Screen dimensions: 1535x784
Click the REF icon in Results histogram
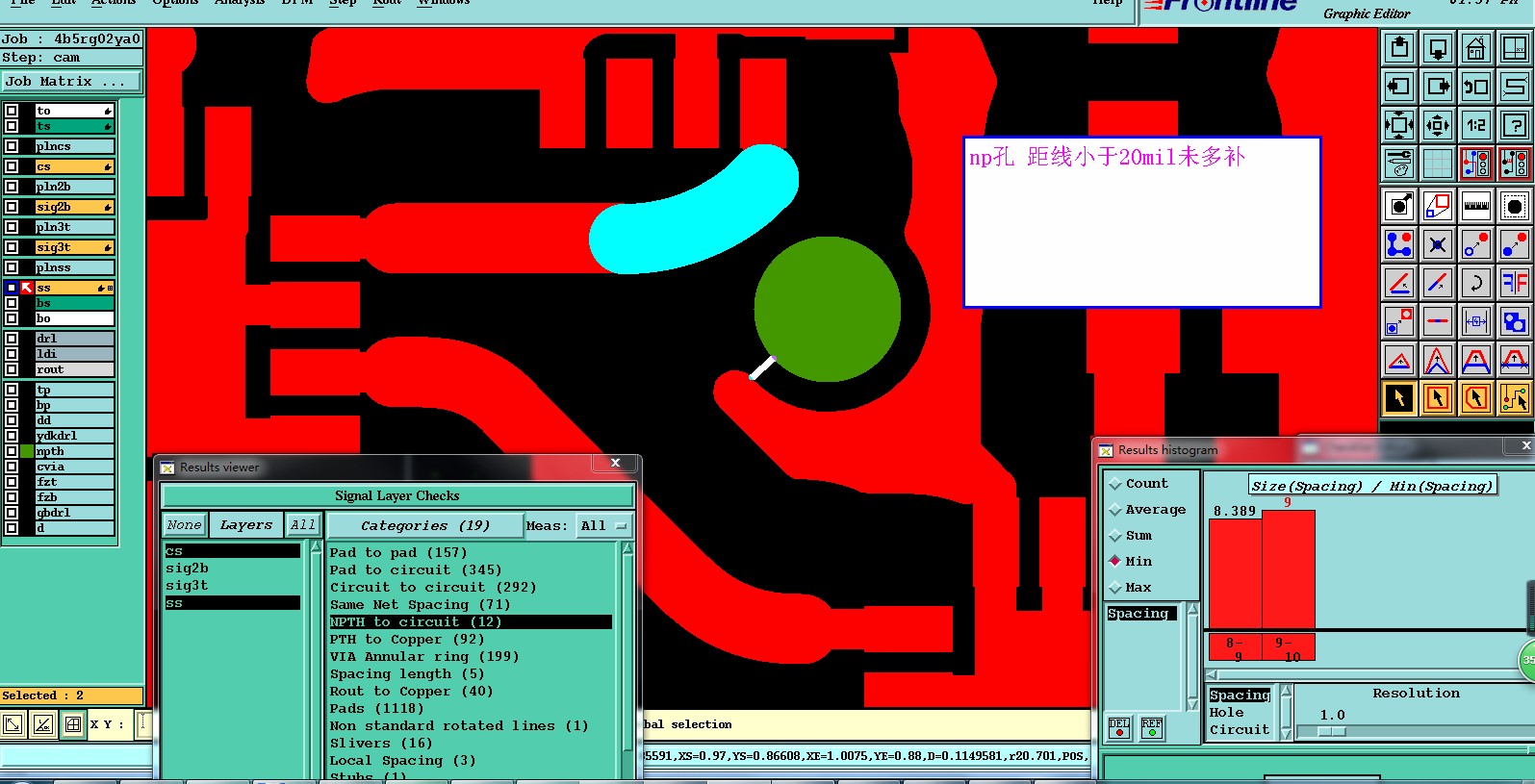click(1152, 728)
